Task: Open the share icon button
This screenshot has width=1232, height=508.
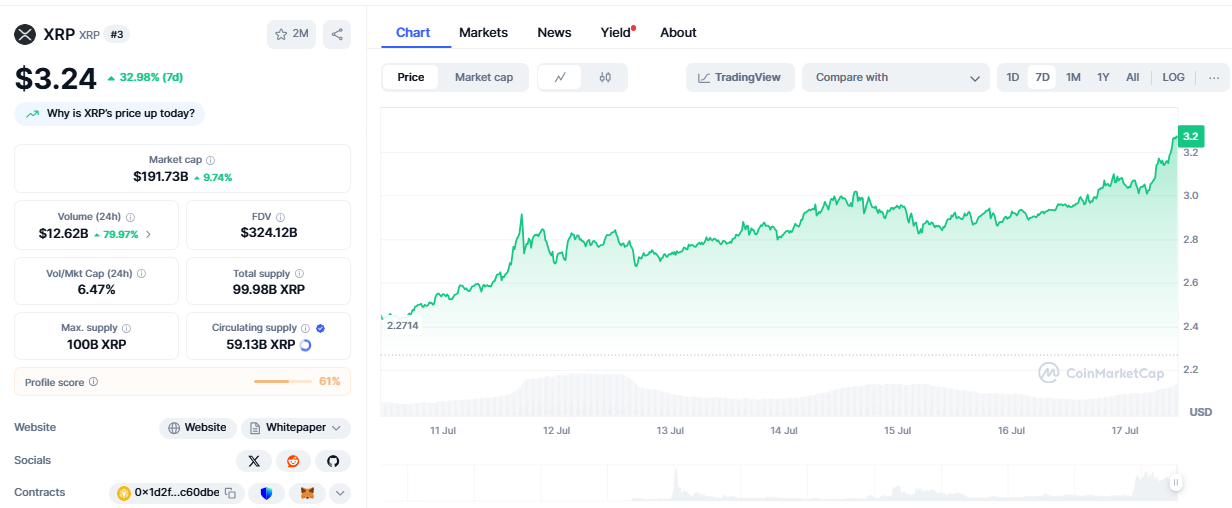Action: click(x=337, y=34)
